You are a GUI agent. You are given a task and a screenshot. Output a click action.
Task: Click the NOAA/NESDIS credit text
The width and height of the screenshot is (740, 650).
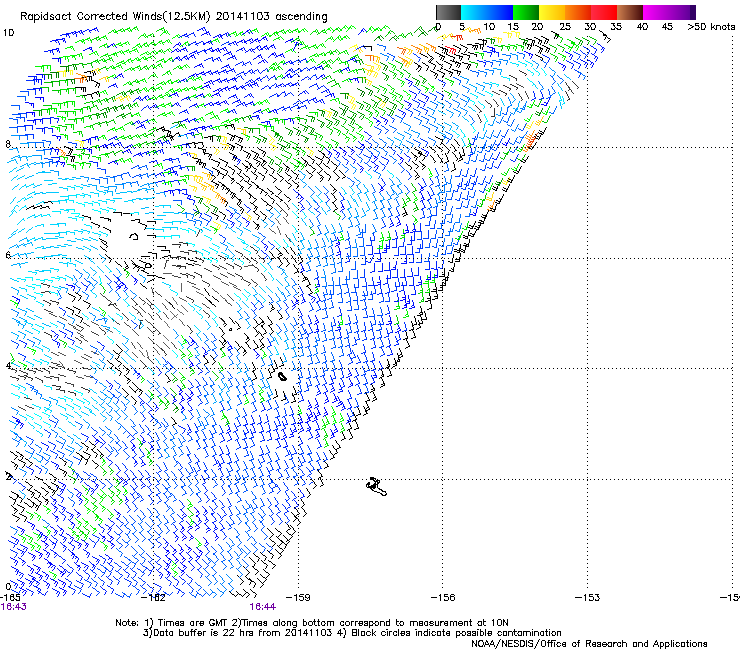(x=589, y=644)
